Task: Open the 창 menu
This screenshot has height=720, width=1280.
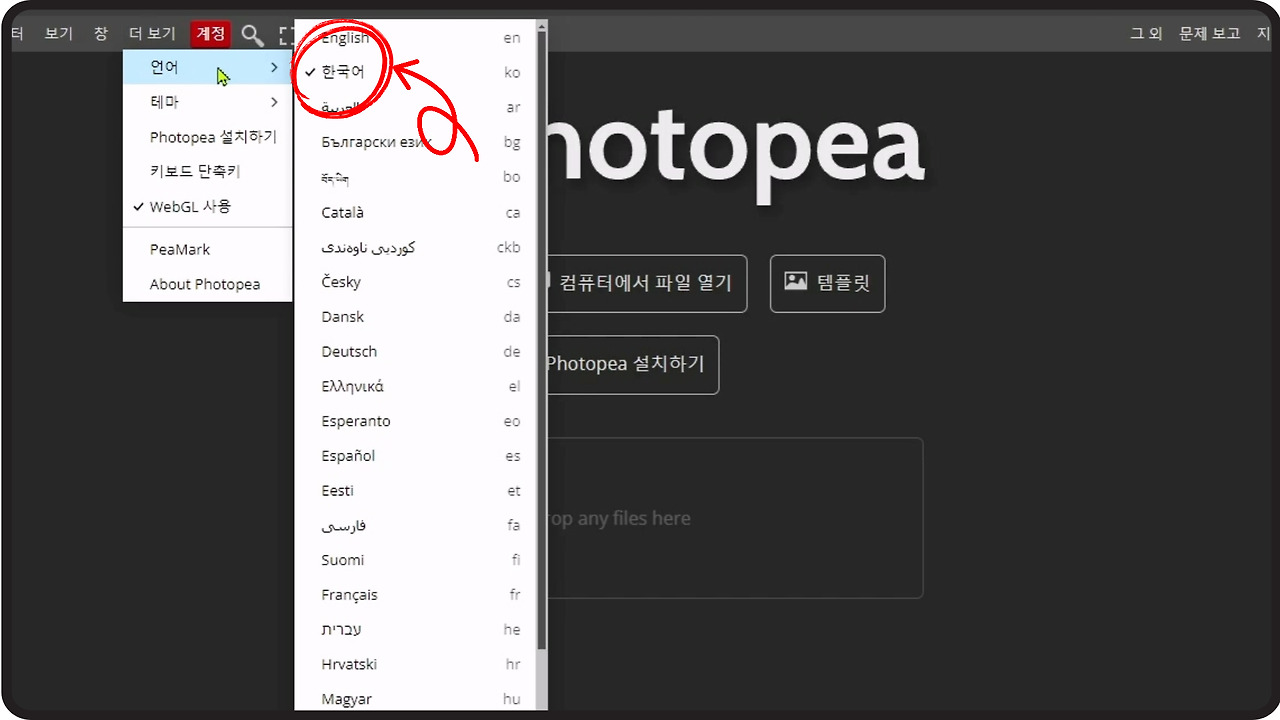Action: tap(101, 33)
